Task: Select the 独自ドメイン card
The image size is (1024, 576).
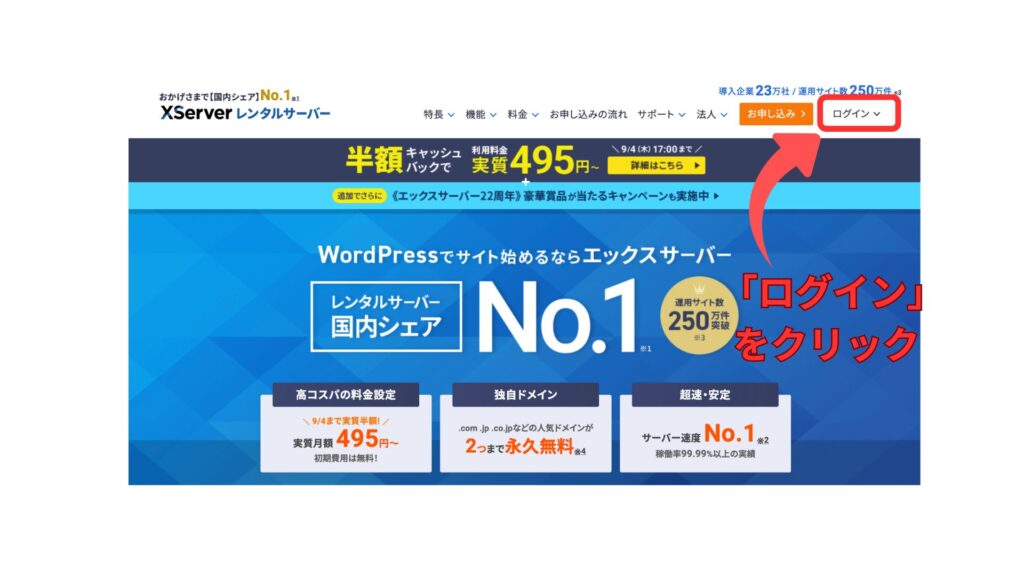Action: coord(526,427)
